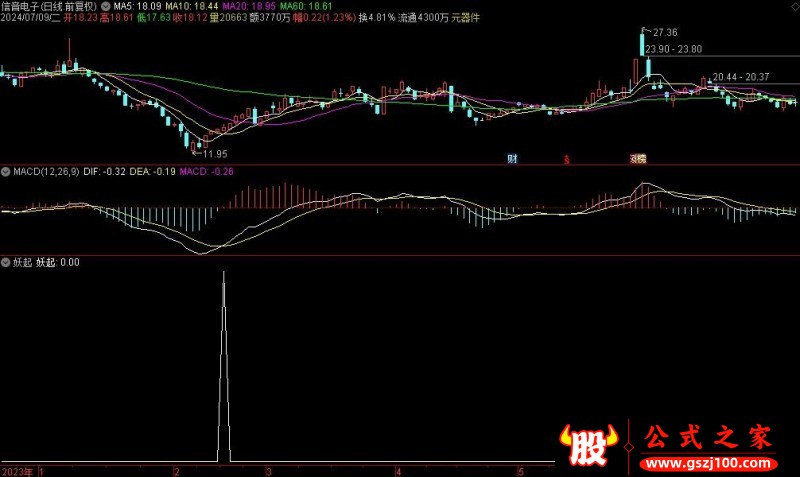The image size is (800, 477).
Task: Click the 公式之家 site name
Action: 708,438
